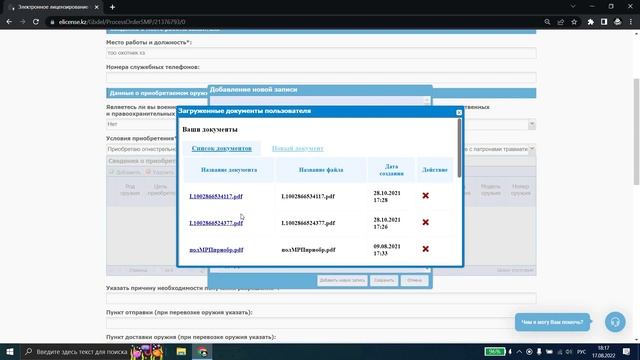This screenshot has height=360, width=640.
Task: Close the Электронное лицензирование tab
Action: click(97, 7)
